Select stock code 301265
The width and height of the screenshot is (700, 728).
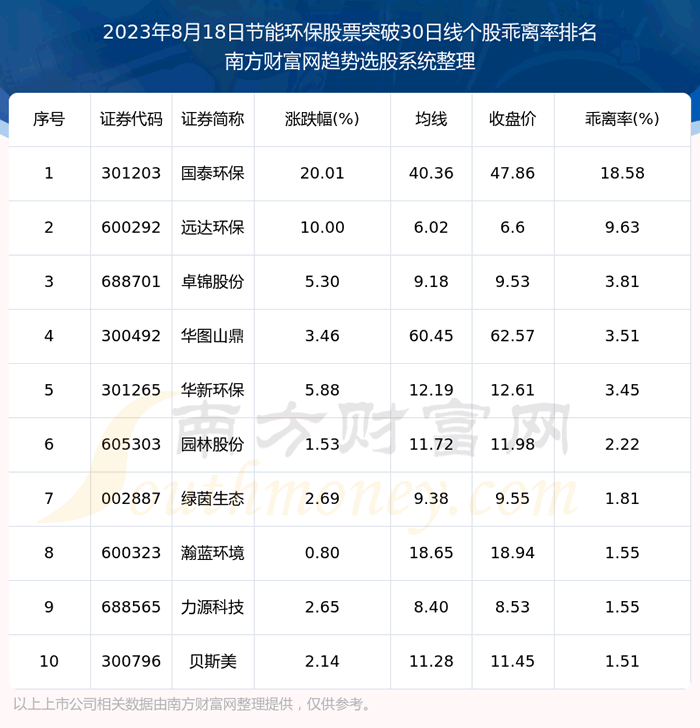131,390
